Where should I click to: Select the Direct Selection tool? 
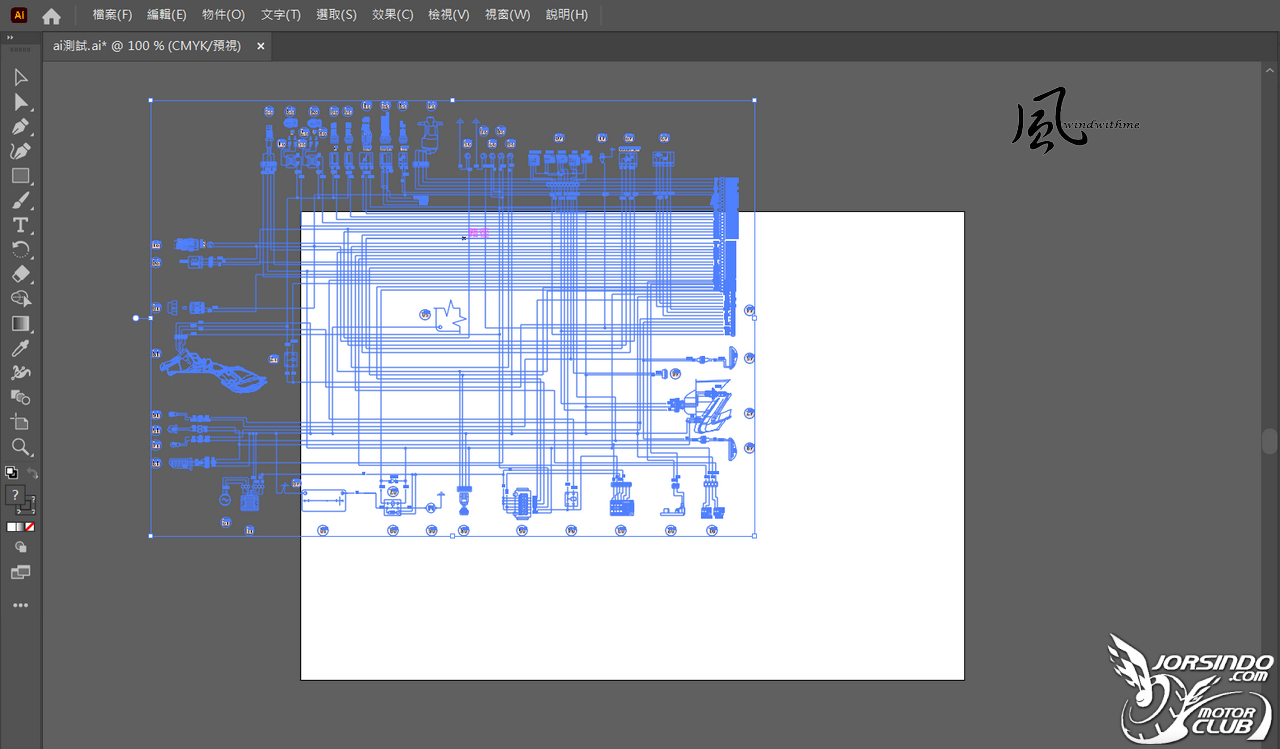[x=20, y=102]
